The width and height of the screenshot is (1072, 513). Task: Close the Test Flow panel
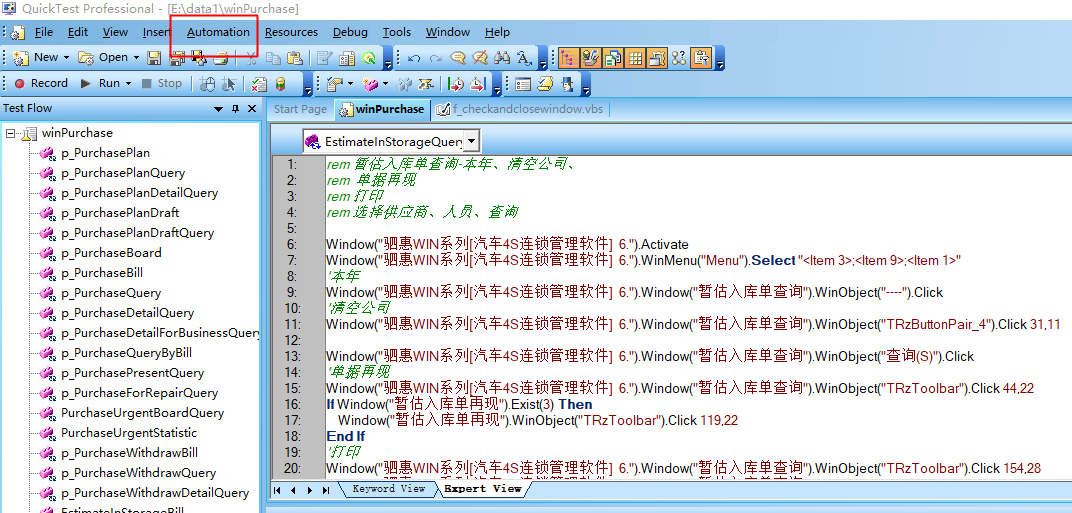[x=252, y=109]
